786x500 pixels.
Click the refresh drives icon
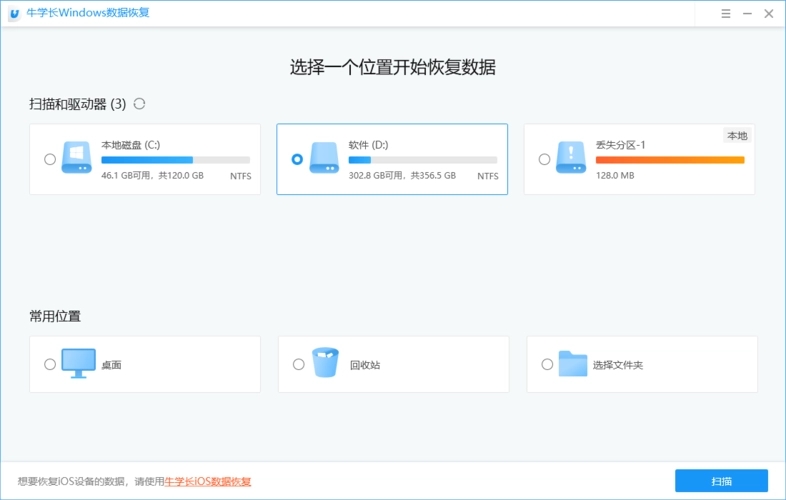[140, 104]
